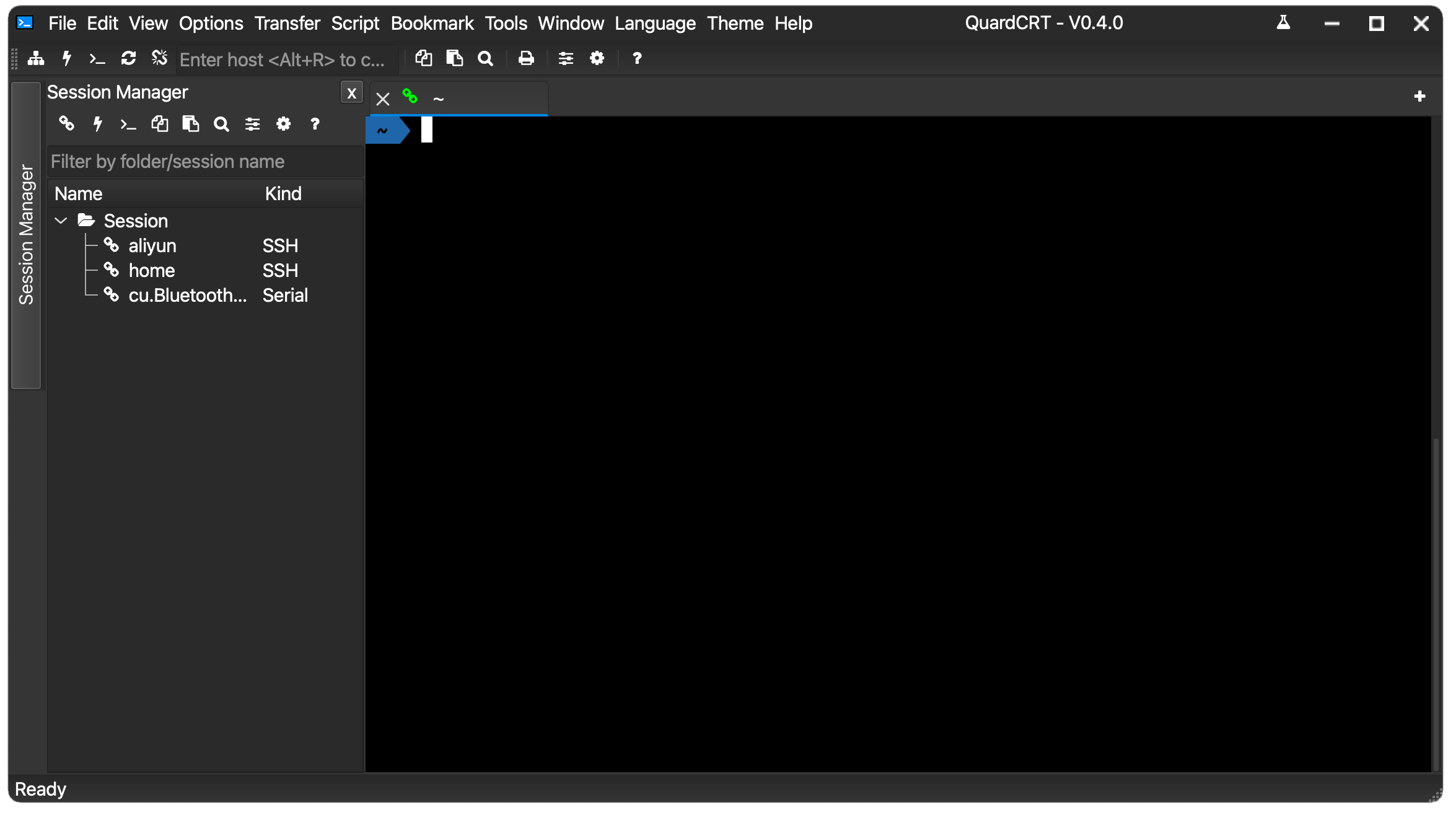This screenshot has height=813, width=1456.
Task: Click the find magnifier icon in main toolbar
Action: pos(486,59)
